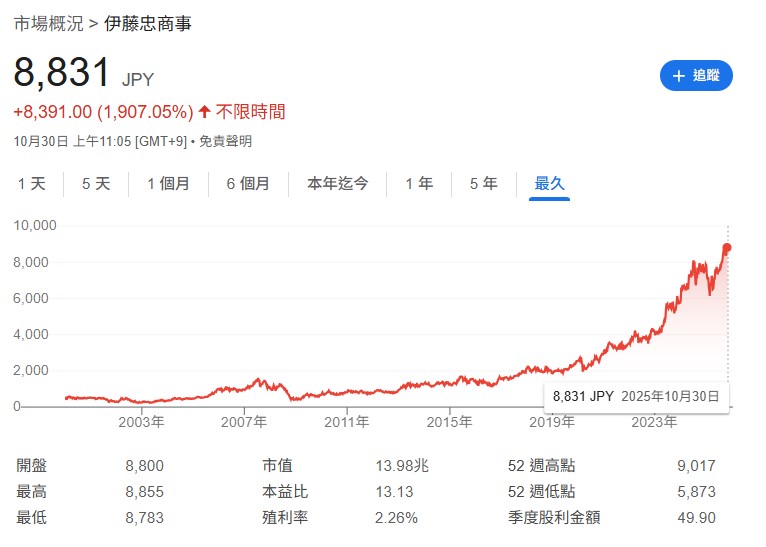The height and width of the screenshot is (547, 766).
Task: Click the 10,000 y-axis label
Action: [x=35, y=225]
